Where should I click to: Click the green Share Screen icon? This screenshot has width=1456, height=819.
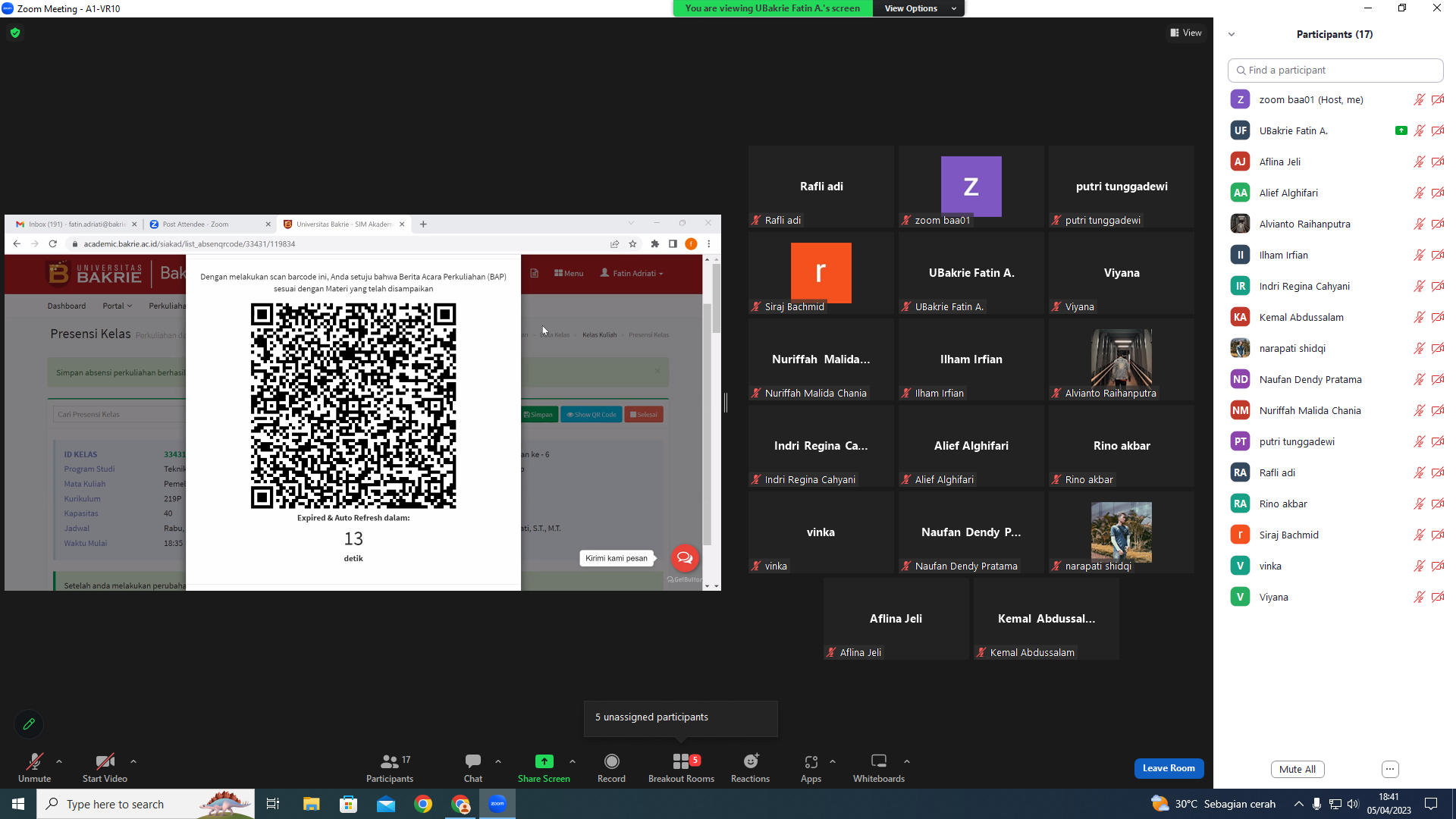544,761
